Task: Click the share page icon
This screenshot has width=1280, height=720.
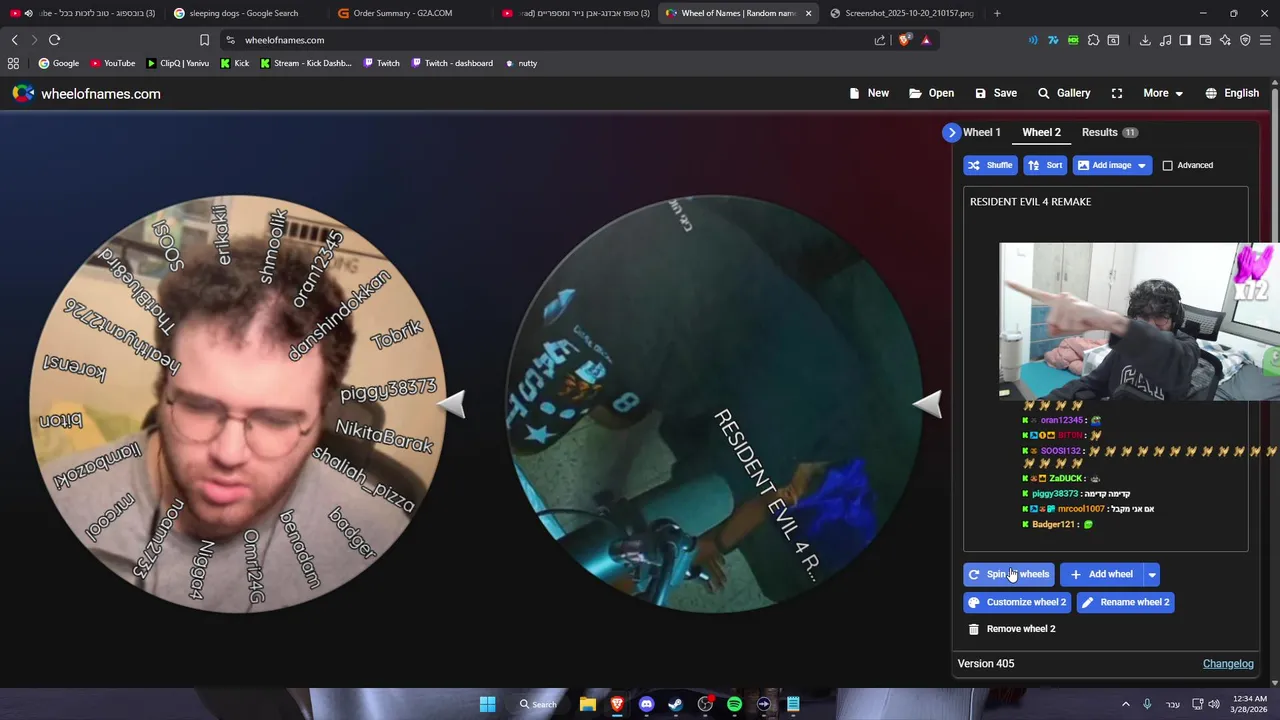Action: pyautogui.click(x=879, y=40)
